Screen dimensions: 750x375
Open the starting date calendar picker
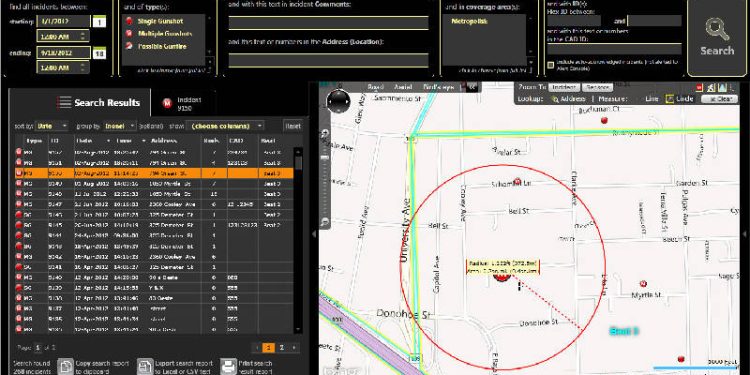[x=99, y=22]
